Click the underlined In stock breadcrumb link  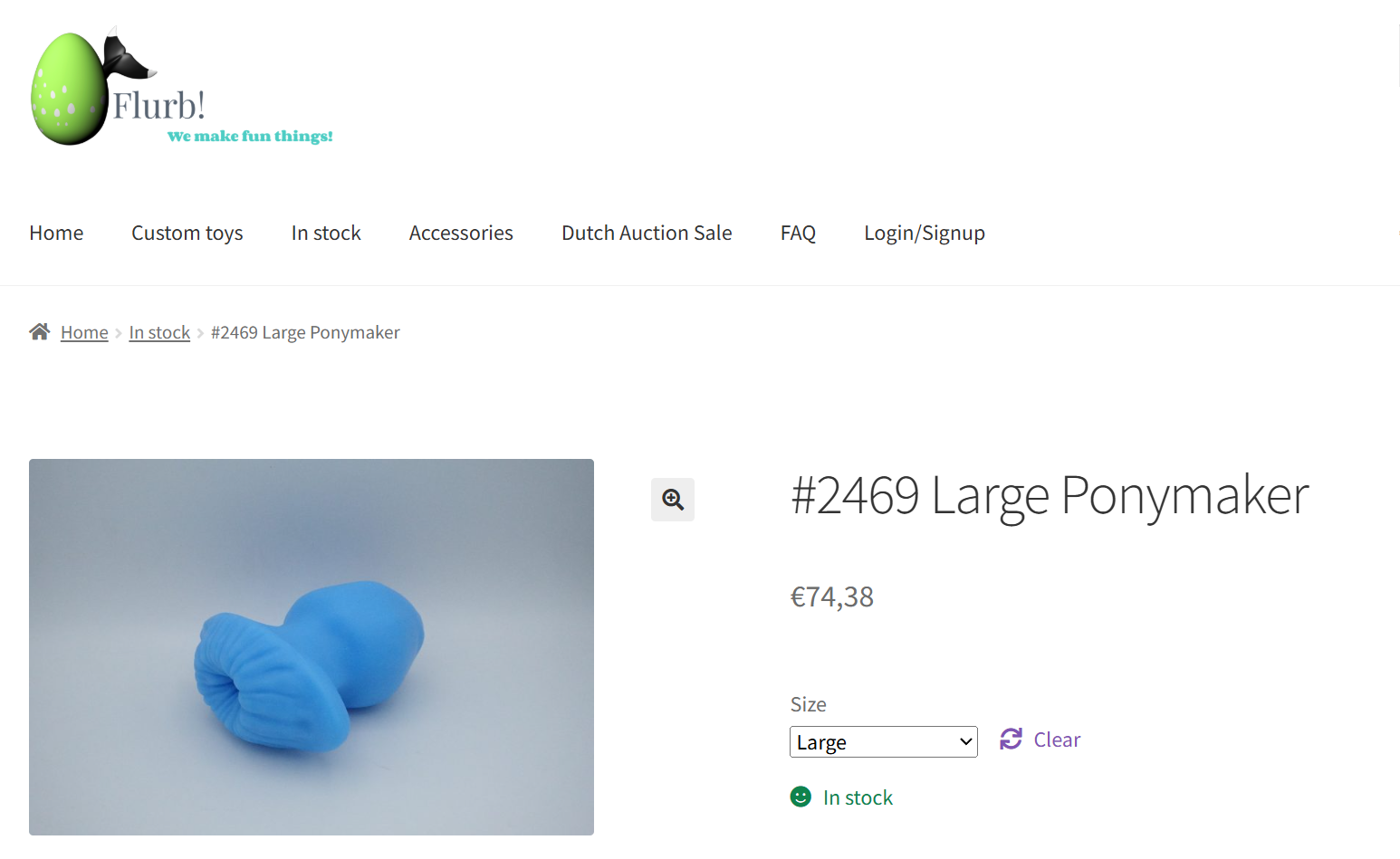point(159,332)
